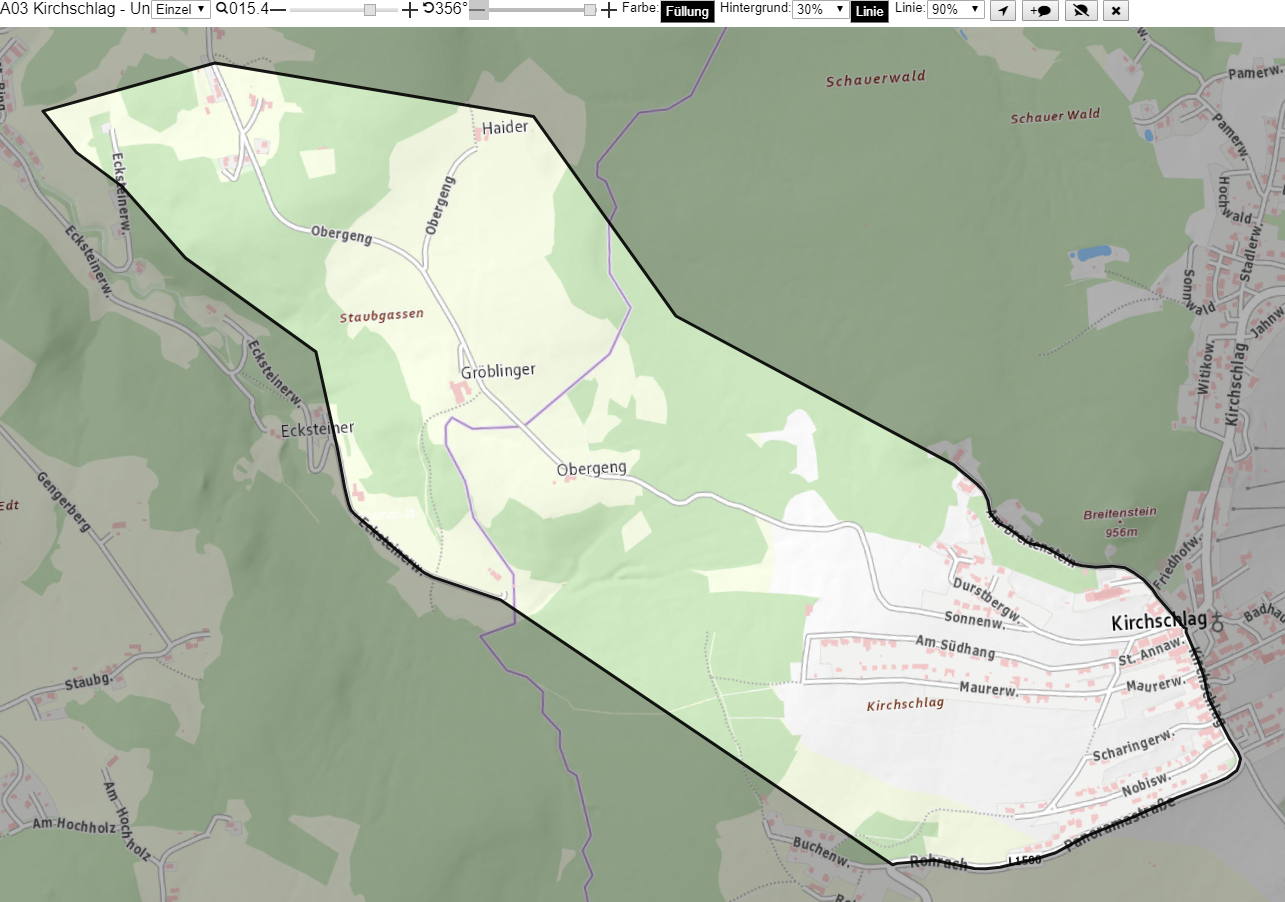Viewport: 1285px width, 902px height.
Task: Click the rotation plus icon
Action: (609, 10)
